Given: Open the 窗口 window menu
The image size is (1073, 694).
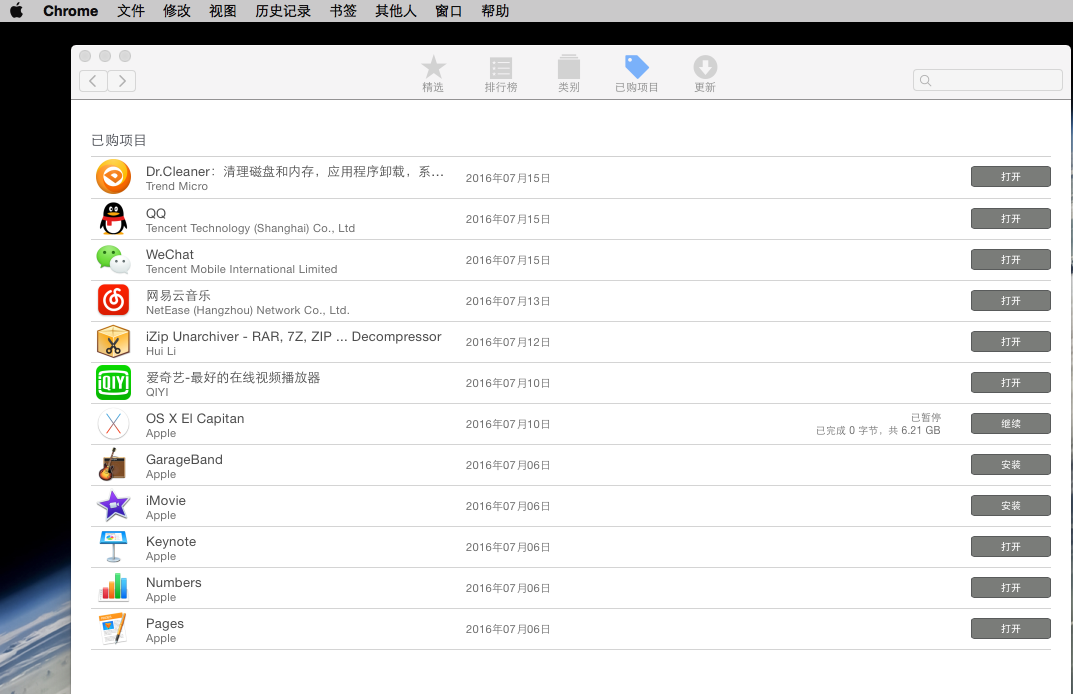Looking at the screenshot, I should coord(448,11).
